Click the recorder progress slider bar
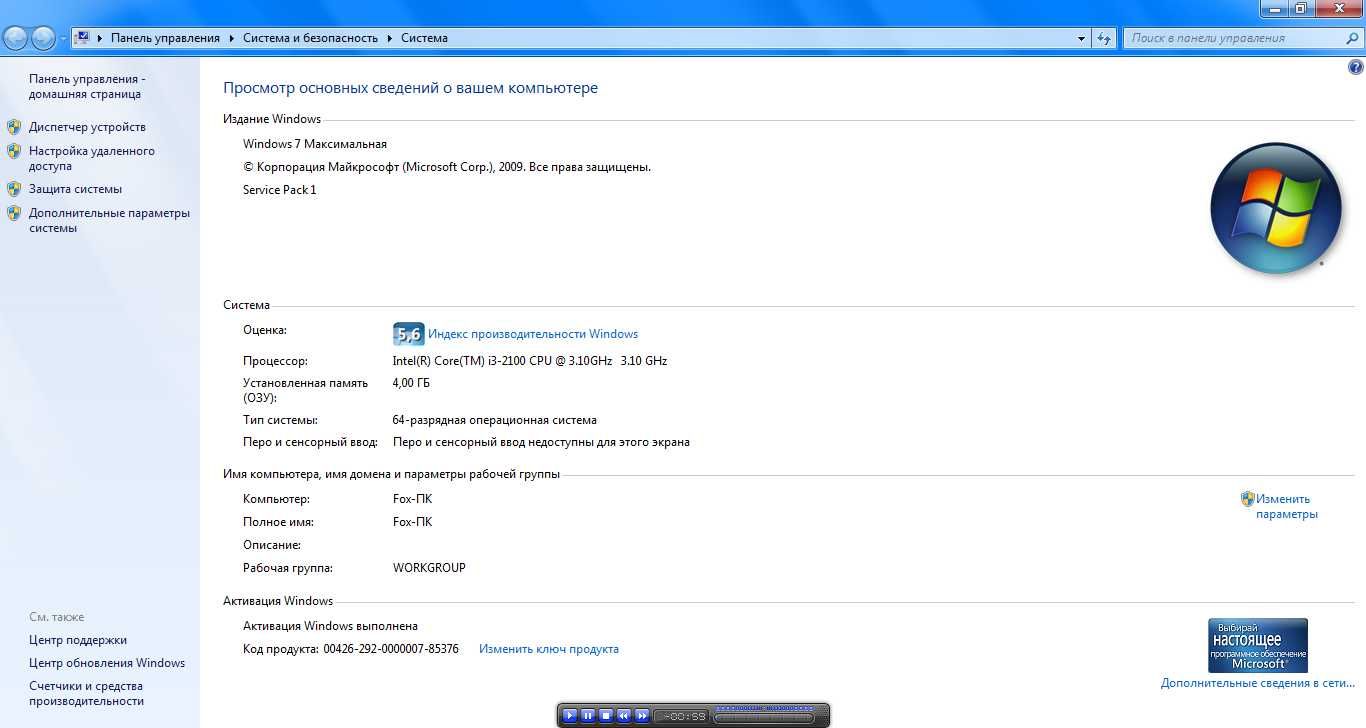Viewport: 1366px width, 728px height. [x=764, y=718]
